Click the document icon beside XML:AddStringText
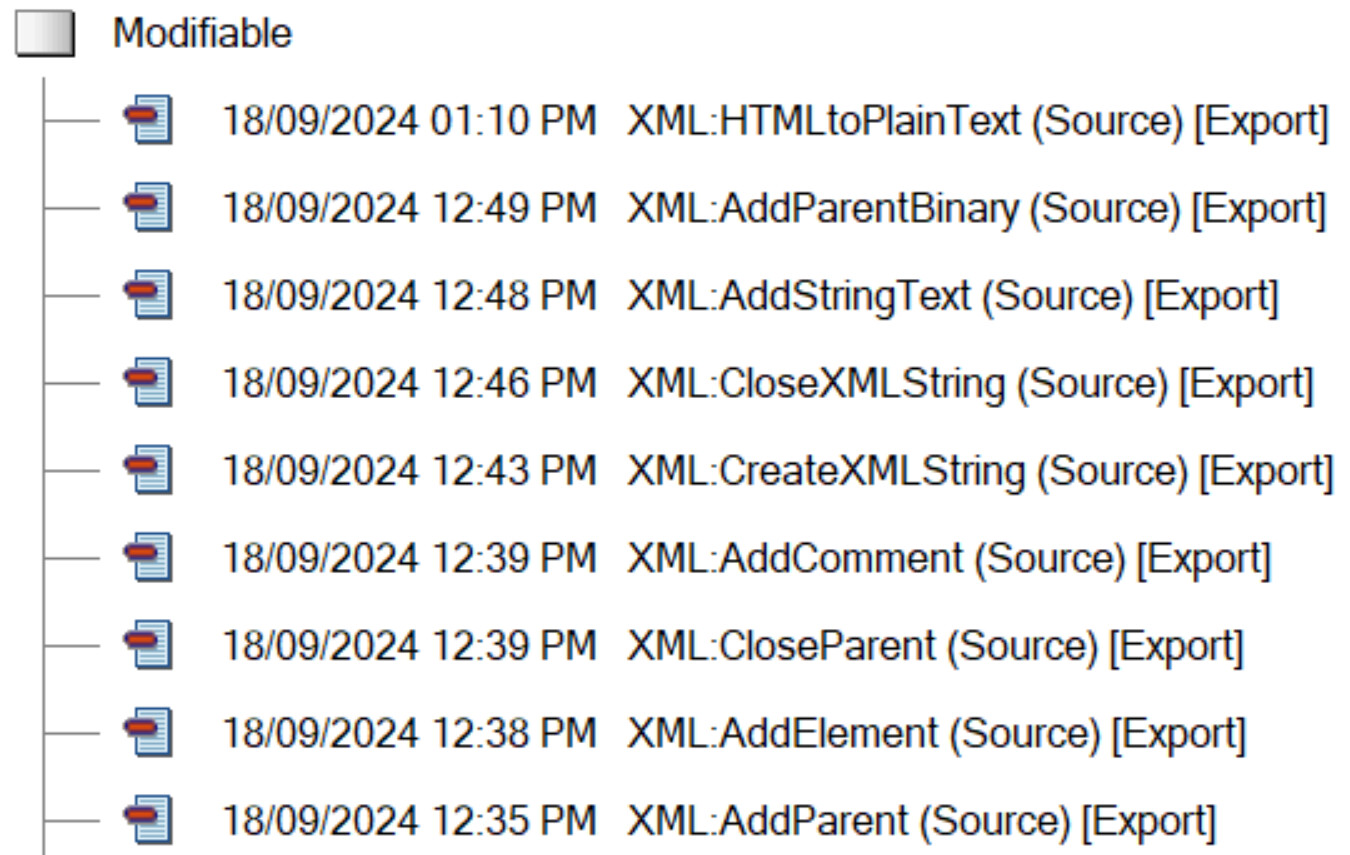The width and height of the screenshot is (1350, 855). click(x=149, y=296)
